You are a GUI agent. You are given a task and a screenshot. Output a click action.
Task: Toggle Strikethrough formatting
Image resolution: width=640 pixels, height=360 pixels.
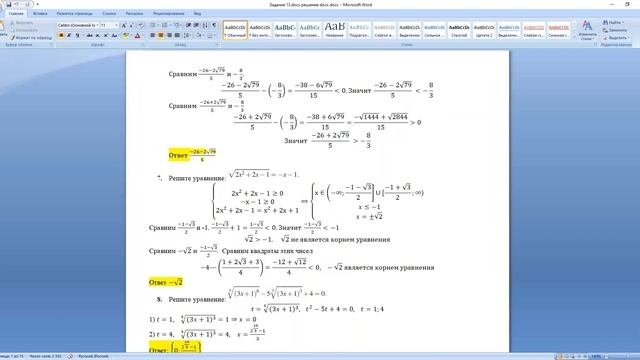tap(90, 36)
